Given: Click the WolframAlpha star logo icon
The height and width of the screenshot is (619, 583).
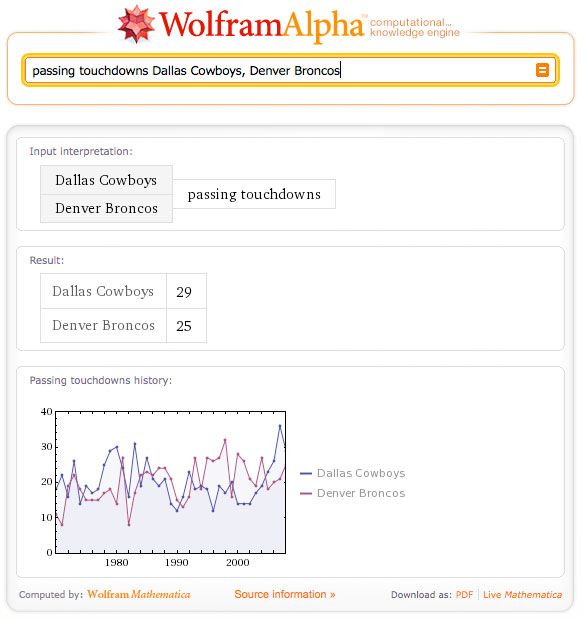Looking at the screenshot, I should (136, 24).
